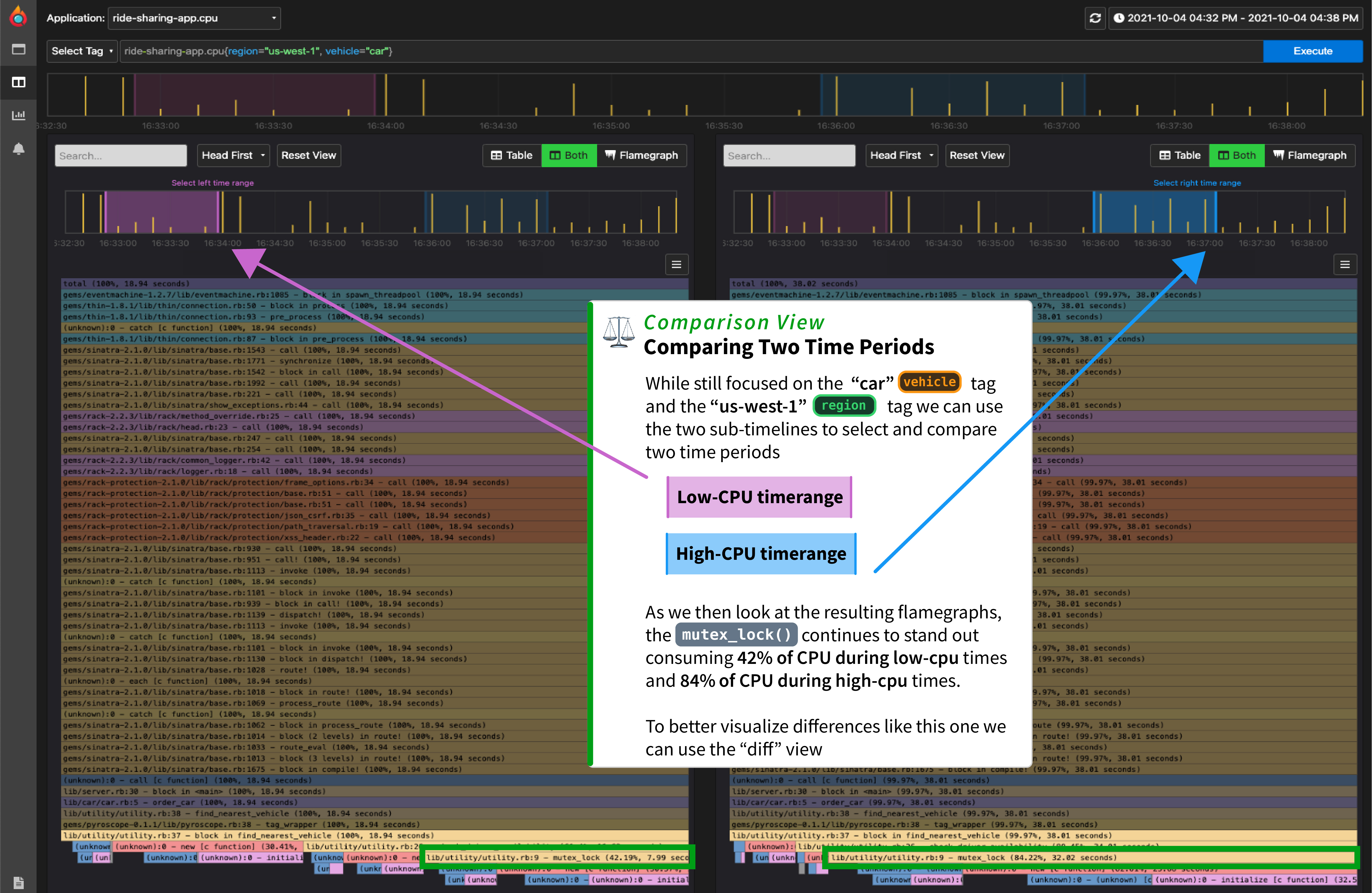Open the comparison view sidebar icon
The width and height of the screenshot is (1372, 893).
click(18, 82)
